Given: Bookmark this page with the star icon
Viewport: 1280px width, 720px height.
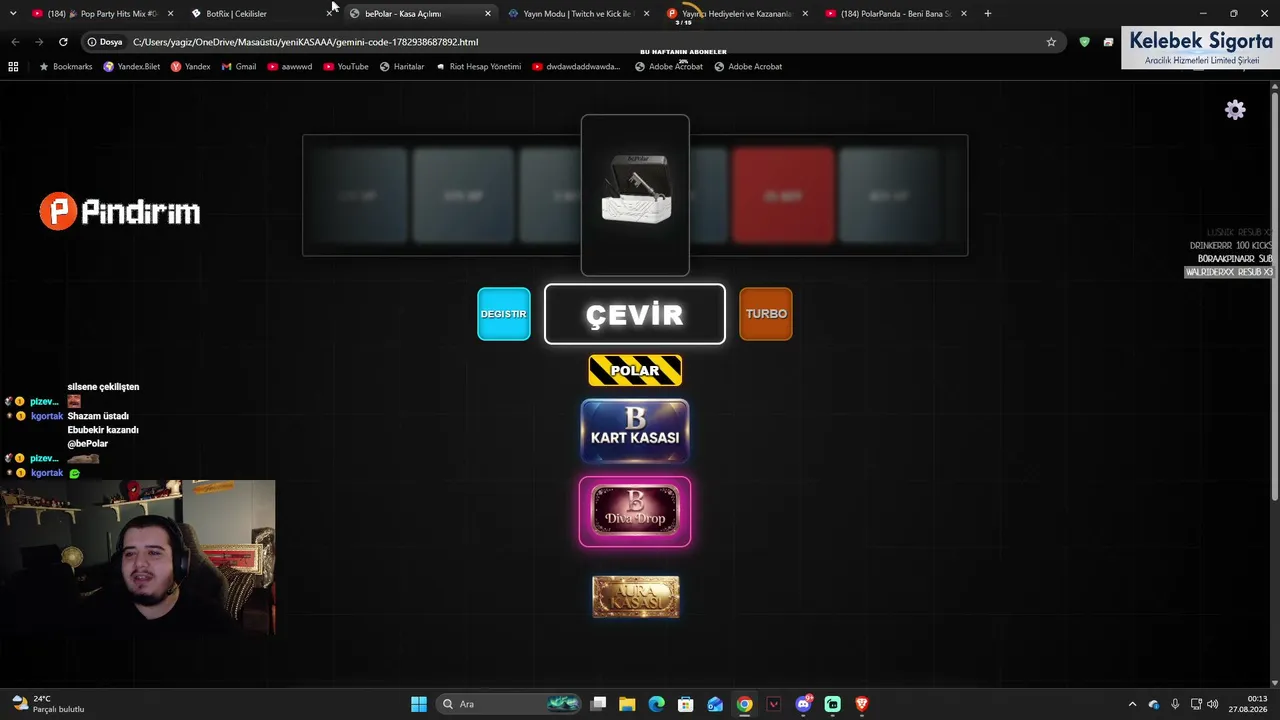Looking at the screenshot, I should (x=1051, y=42).
